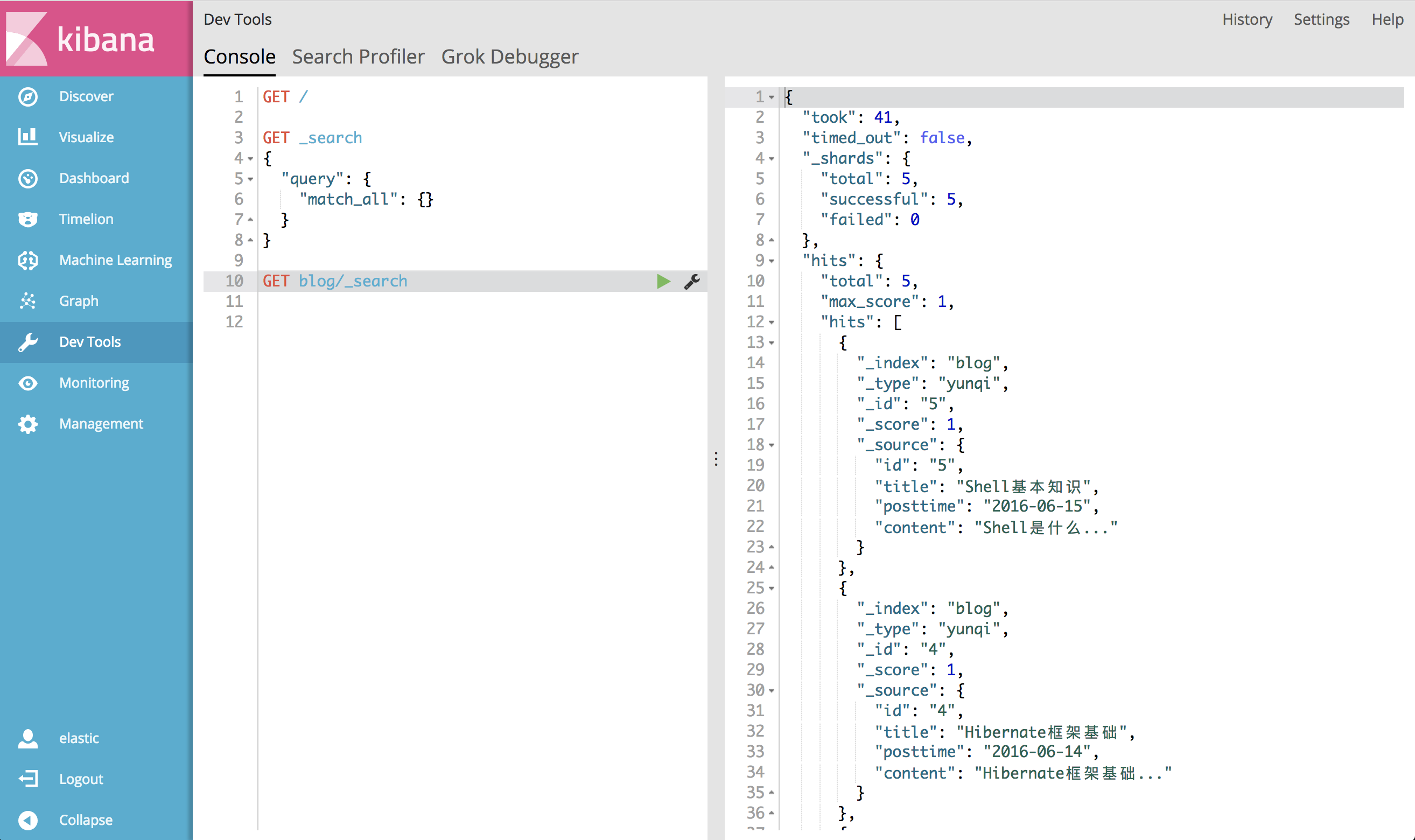
Task: Click "took": 41 in response
Action: click(x=851, y=118)
